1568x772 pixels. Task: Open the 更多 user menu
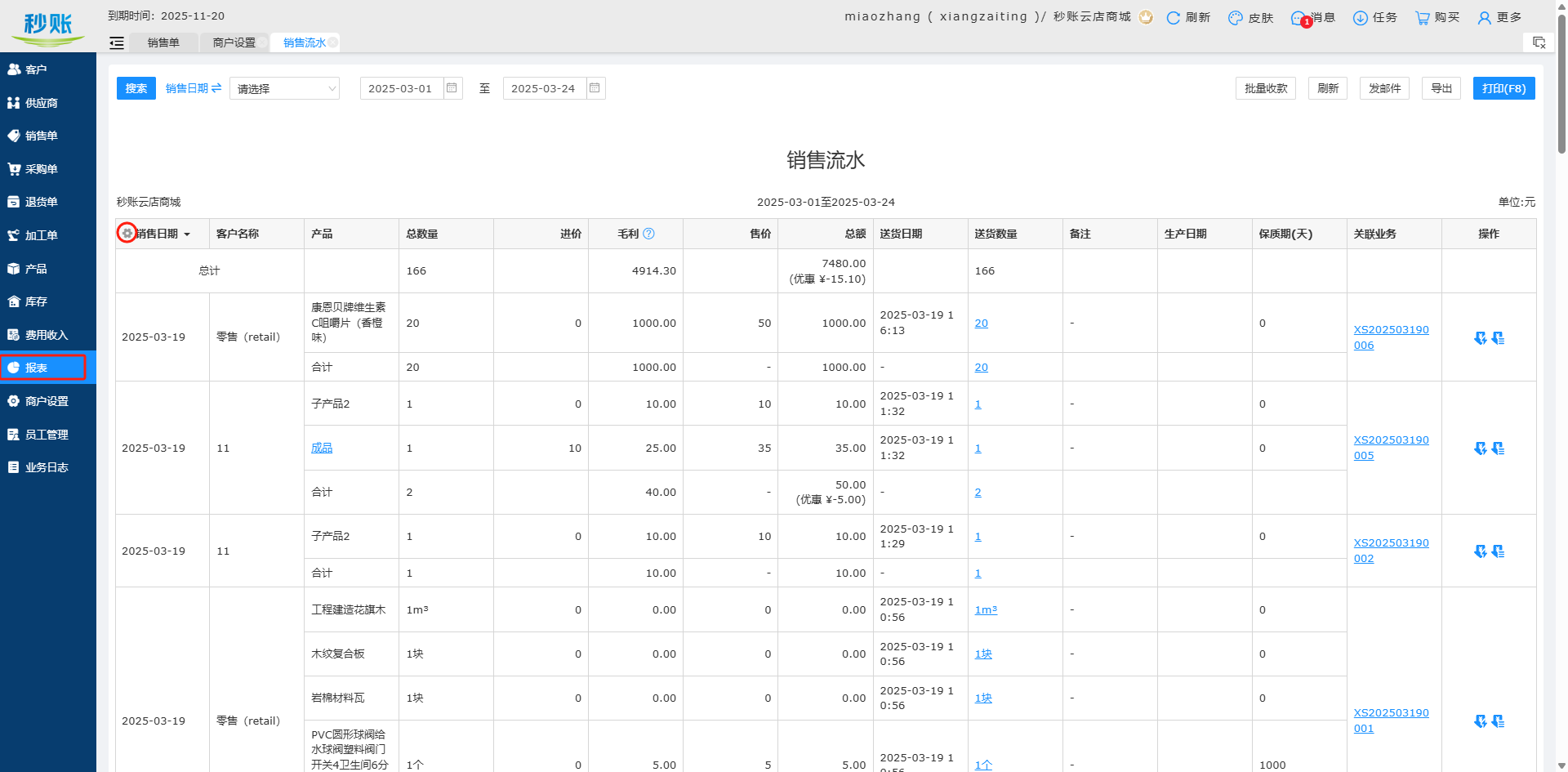click(x=1499, y=17)
